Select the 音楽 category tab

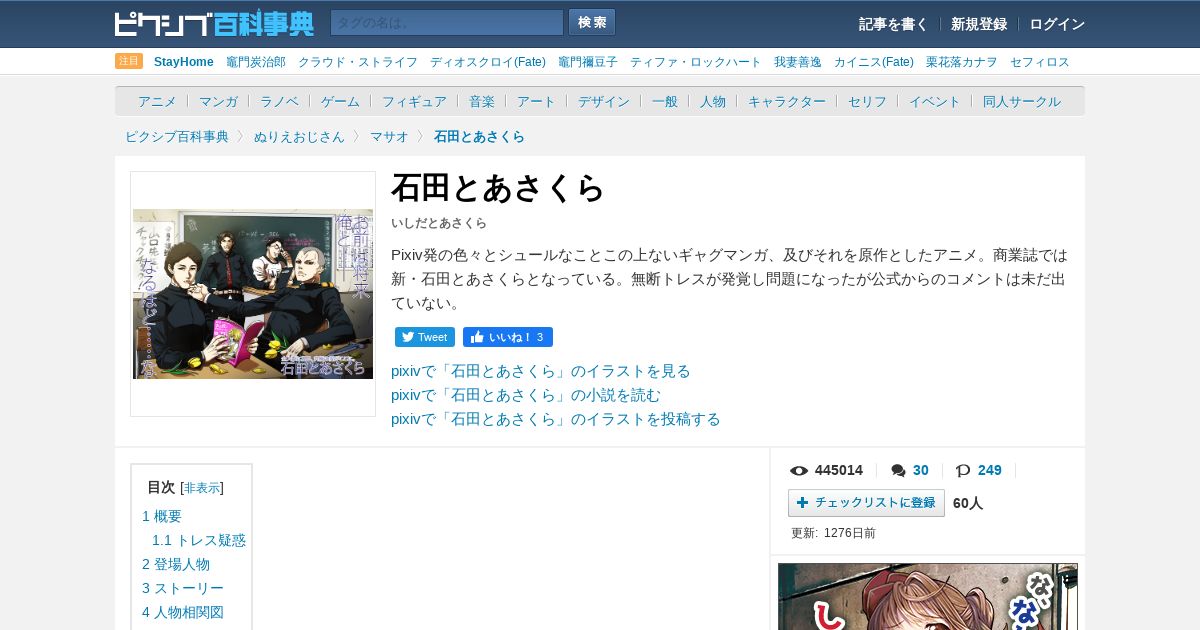point(482,101)
